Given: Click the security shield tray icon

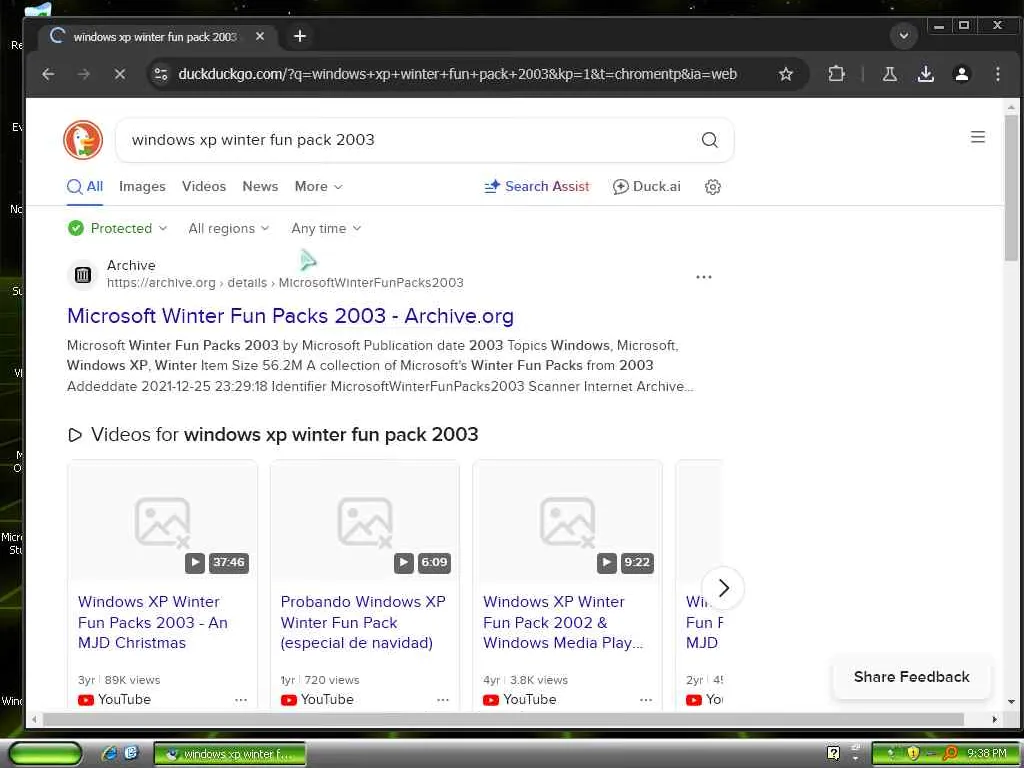Looking at the screenshot, I should click(912, 754).
